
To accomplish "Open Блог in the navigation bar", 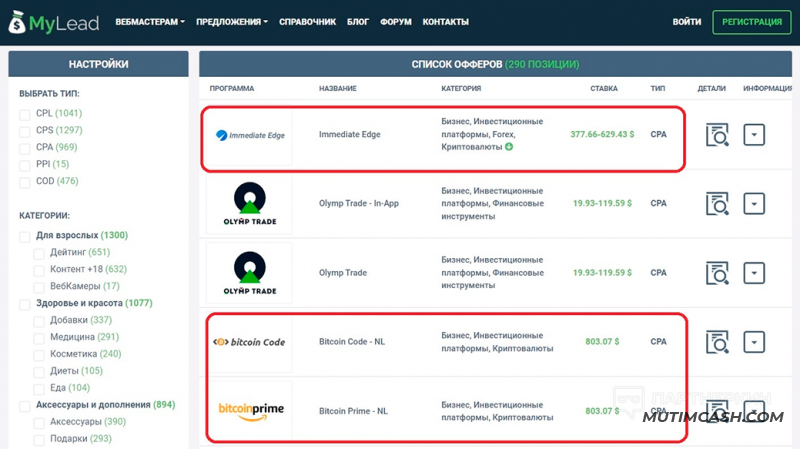I will click(358, 22).
